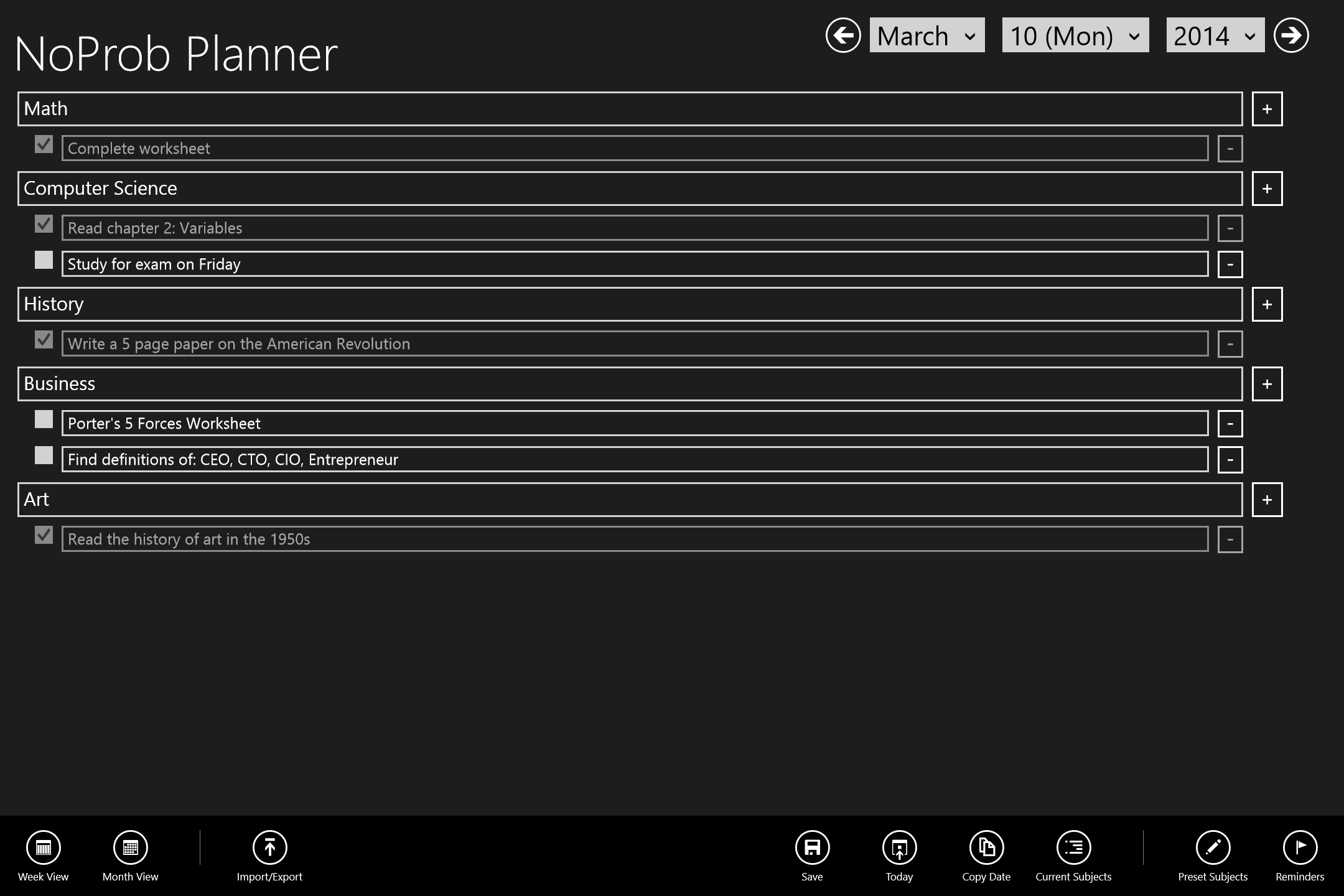Edit the History subject name field

point(630,304)
